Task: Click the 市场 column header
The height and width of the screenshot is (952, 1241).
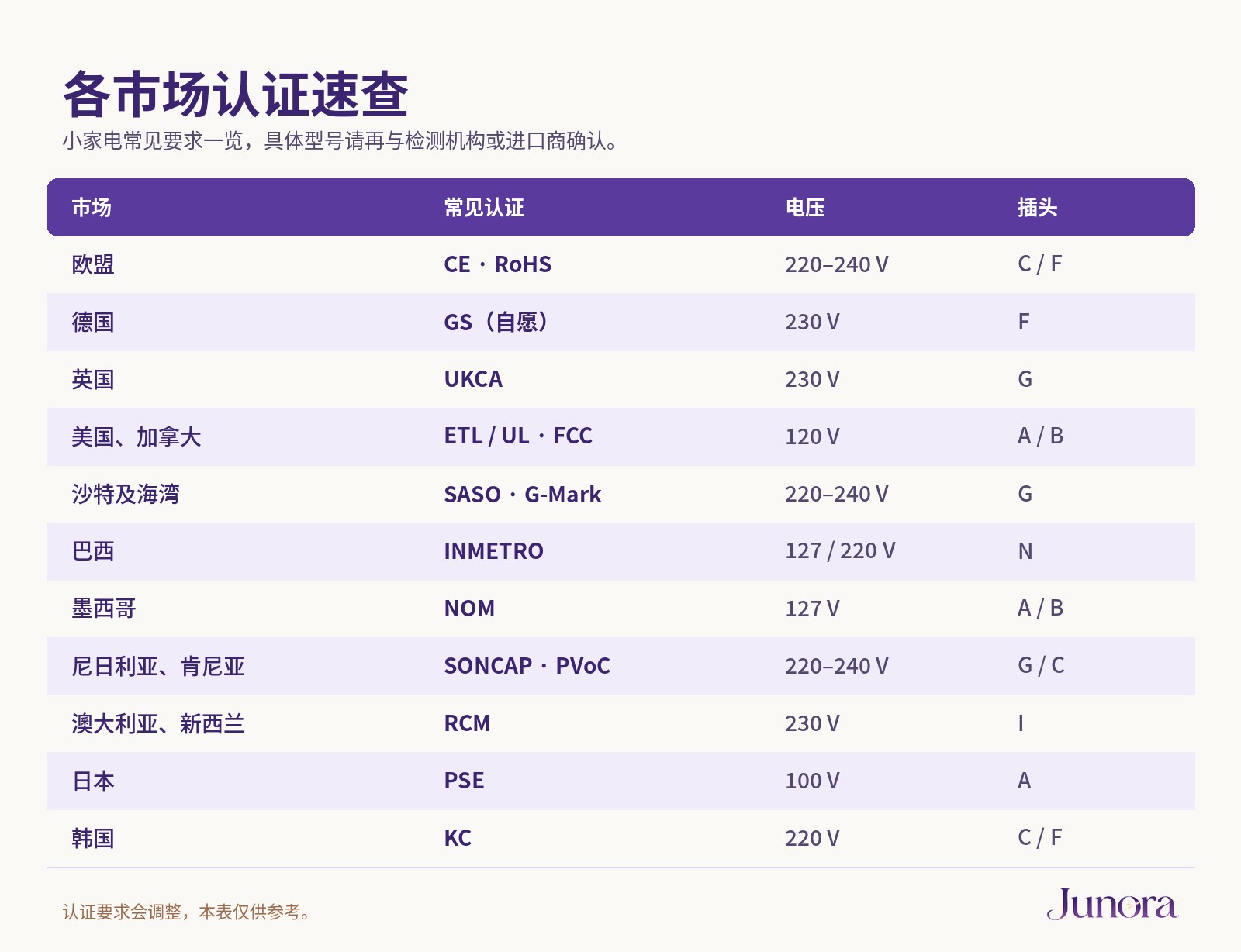Action: click(x=92, y=208)
